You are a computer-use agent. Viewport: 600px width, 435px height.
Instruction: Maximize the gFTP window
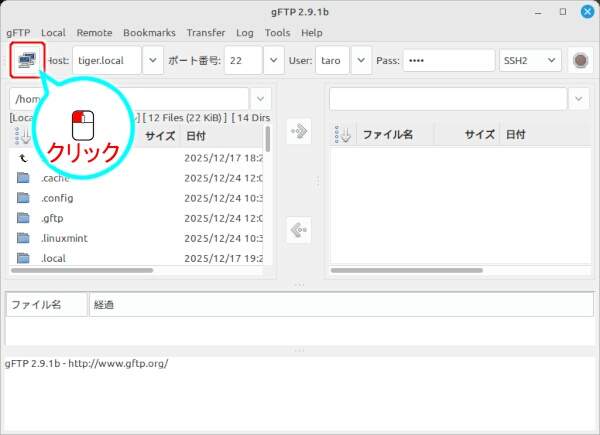[x=563, y=12]
